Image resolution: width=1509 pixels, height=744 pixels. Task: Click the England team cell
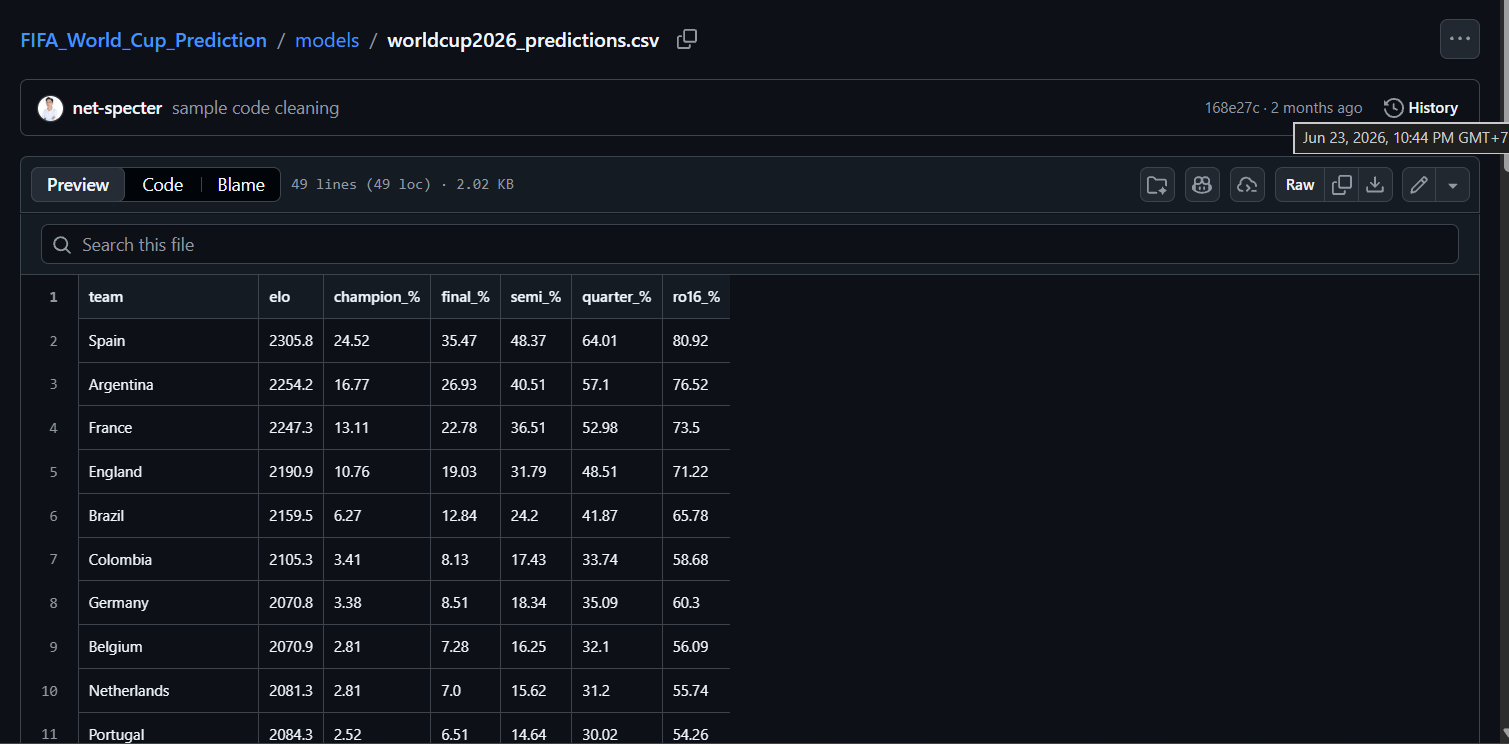click(168, 472)
